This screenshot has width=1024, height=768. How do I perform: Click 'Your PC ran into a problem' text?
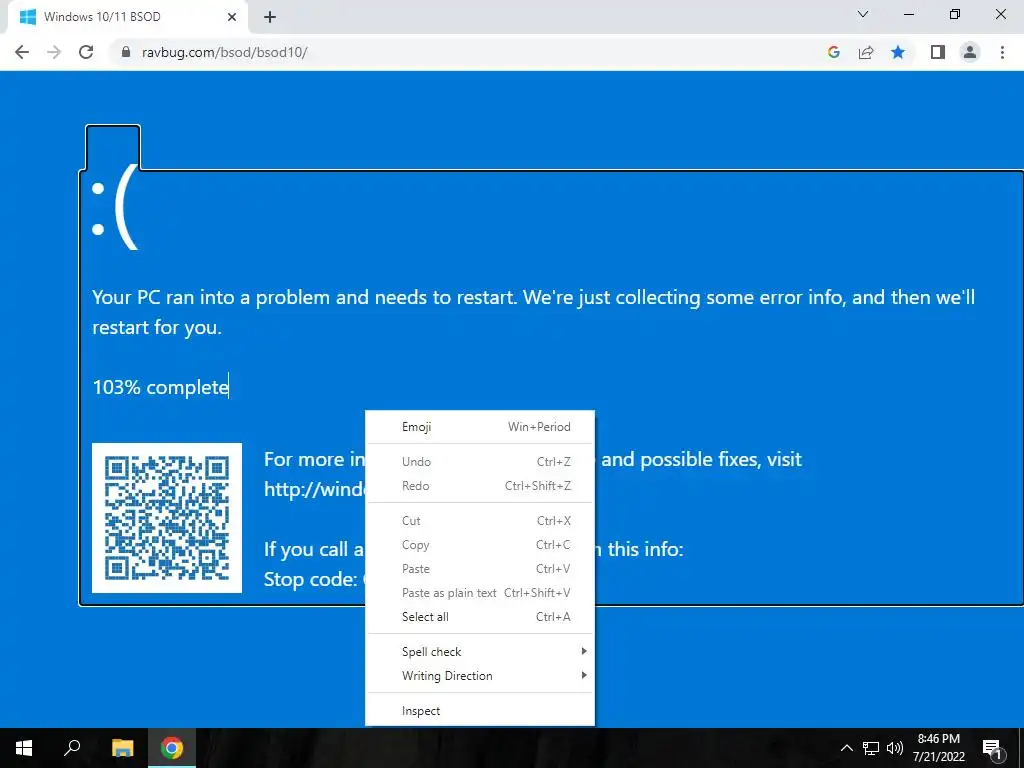pyautogui.click(x=211, y=298)
